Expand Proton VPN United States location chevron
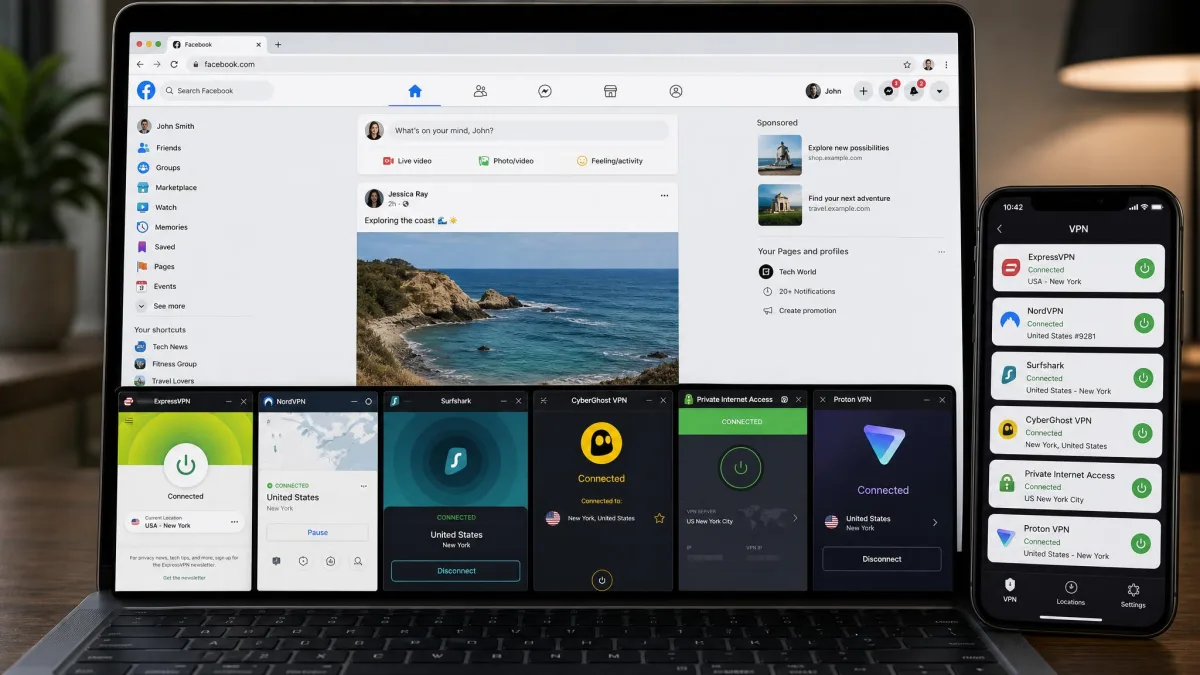1200x675 pixels. pos(935,522)
